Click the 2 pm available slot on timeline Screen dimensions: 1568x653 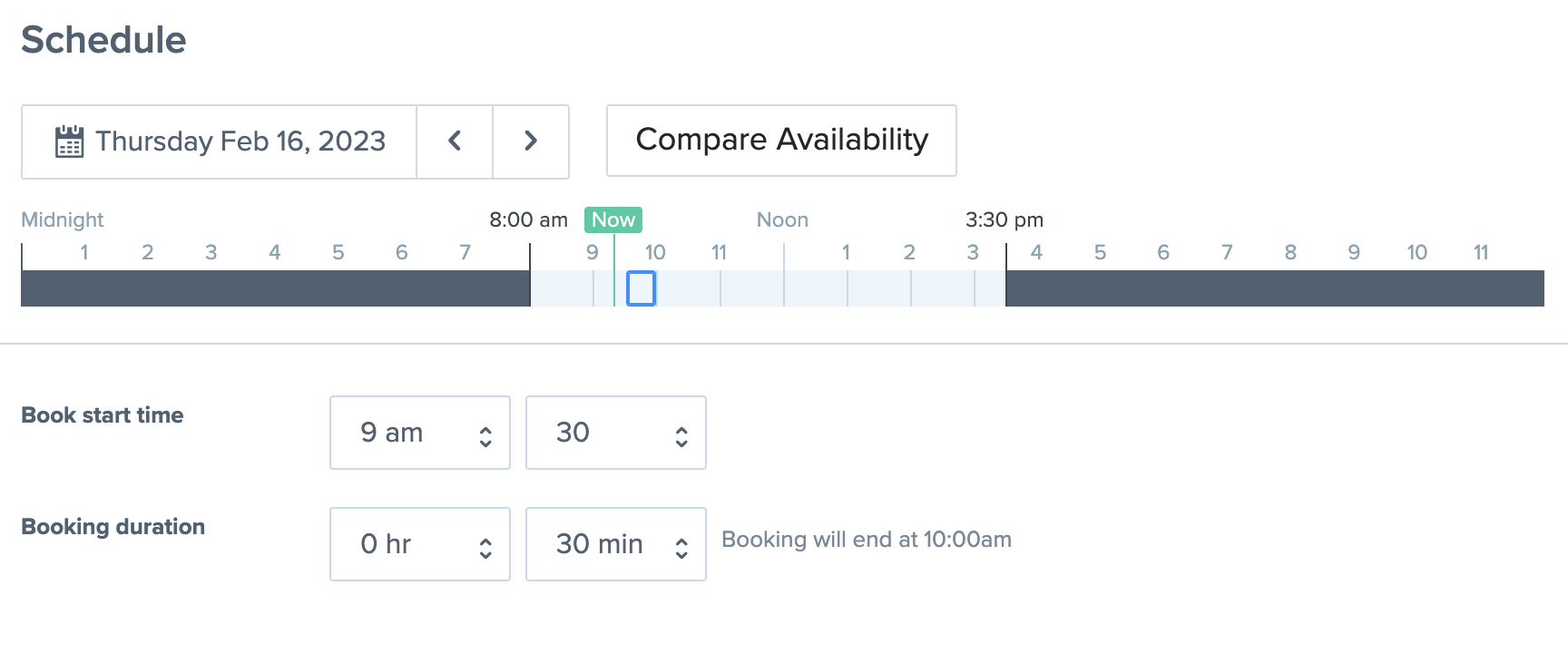[943, 288]
